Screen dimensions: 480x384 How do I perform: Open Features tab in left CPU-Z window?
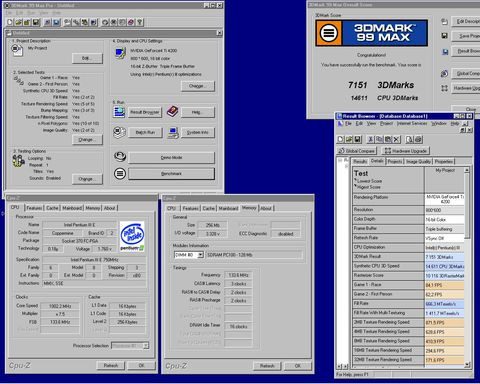pyautogui.click(x=34, y=208)
